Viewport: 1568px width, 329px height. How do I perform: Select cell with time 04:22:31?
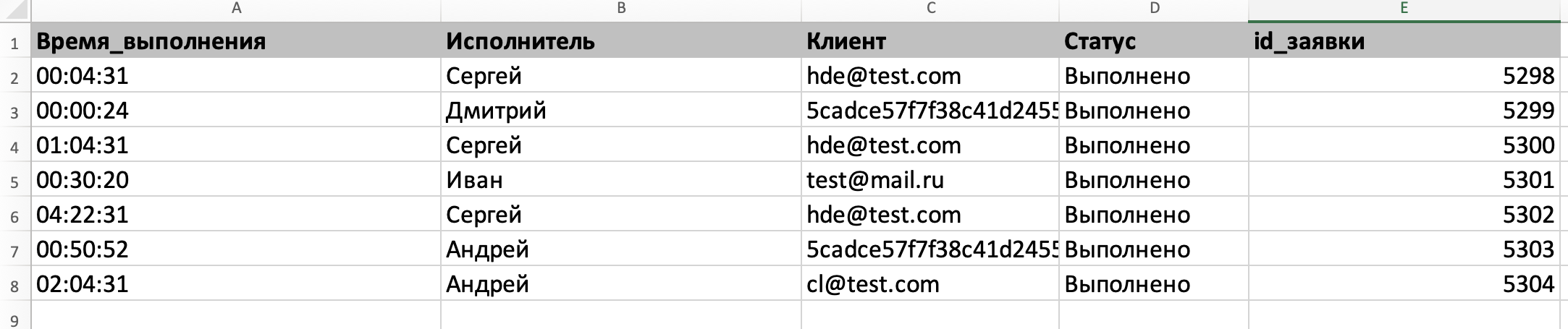point(236,215)
